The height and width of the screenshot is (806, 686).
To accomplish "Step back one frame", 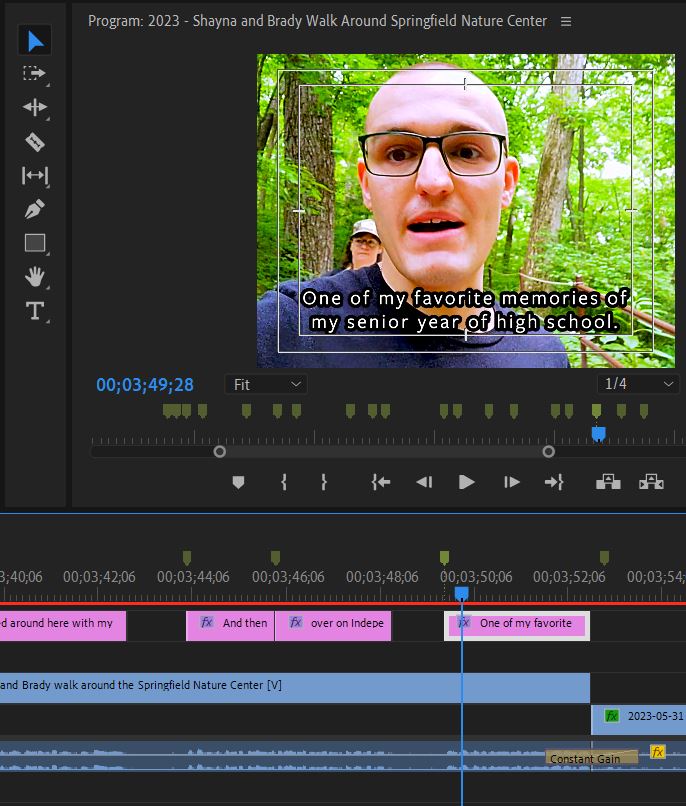I will click(424, 482).
